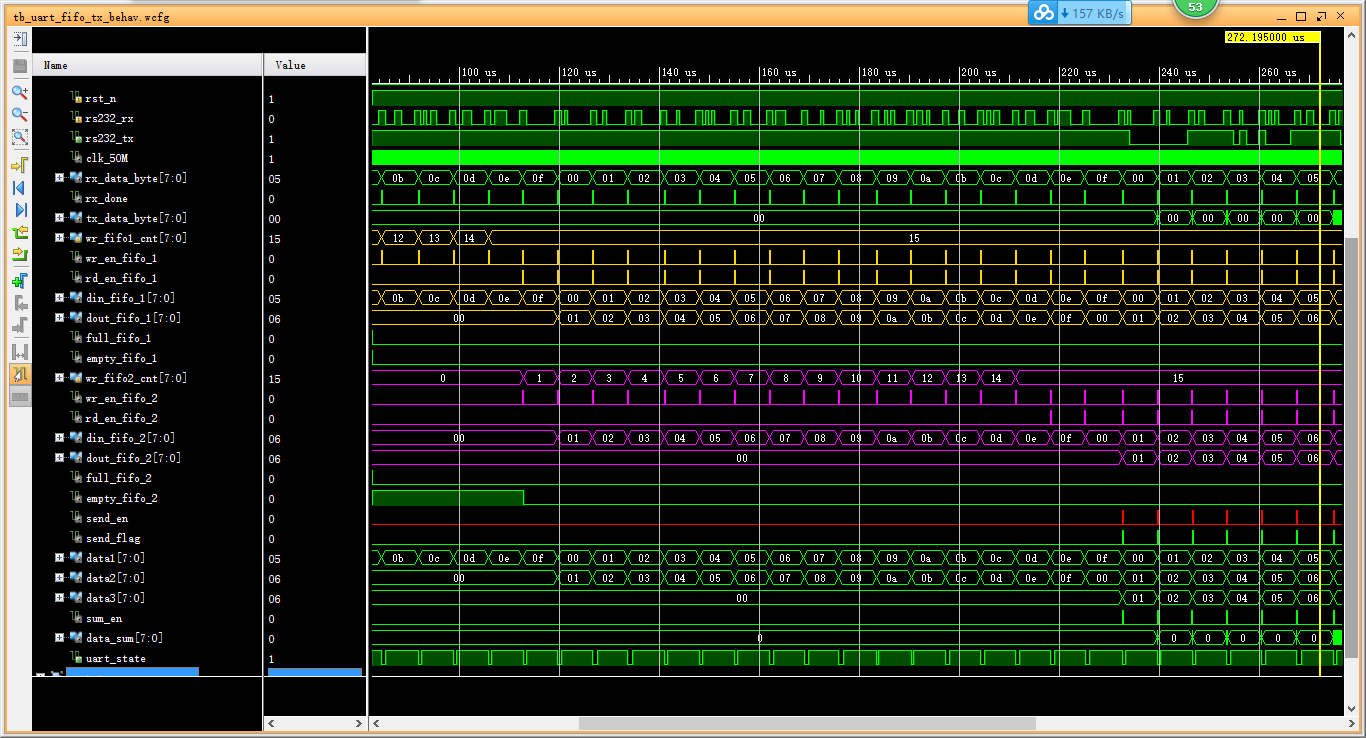This screenshot has width=1366, height=738.
Task: Expand the din_fifo_1[7:0] bus
Action: point(59,298)
